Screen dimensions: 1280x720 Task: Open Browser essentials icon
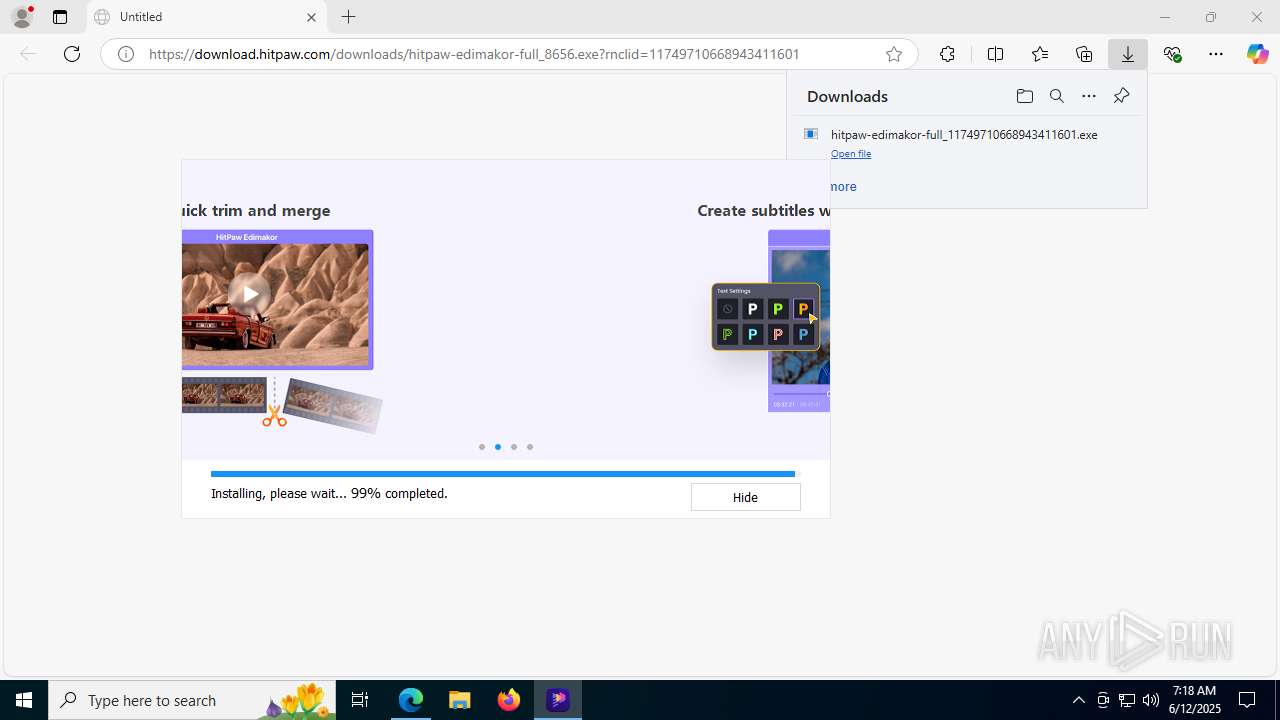tap(1173, 54)
